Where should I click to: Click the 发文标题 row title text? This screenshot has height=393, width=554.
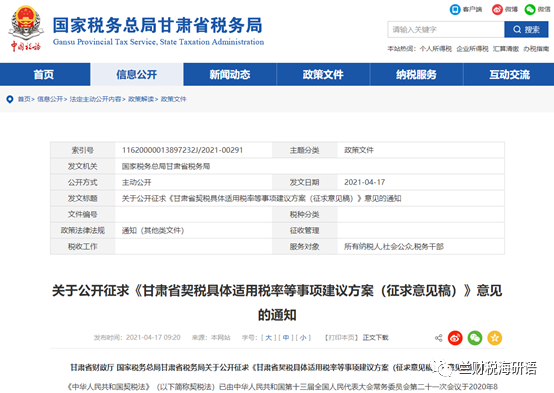(x=261, y=199)
